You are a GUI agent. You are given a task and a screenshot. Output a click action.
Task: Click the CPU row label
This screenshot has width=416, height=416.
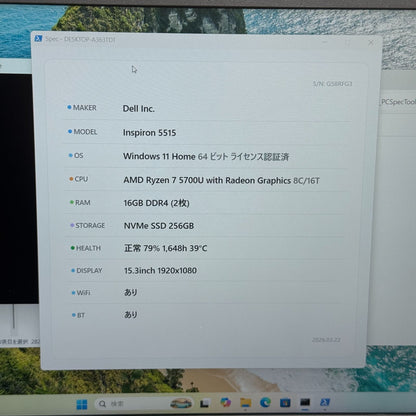81,179
